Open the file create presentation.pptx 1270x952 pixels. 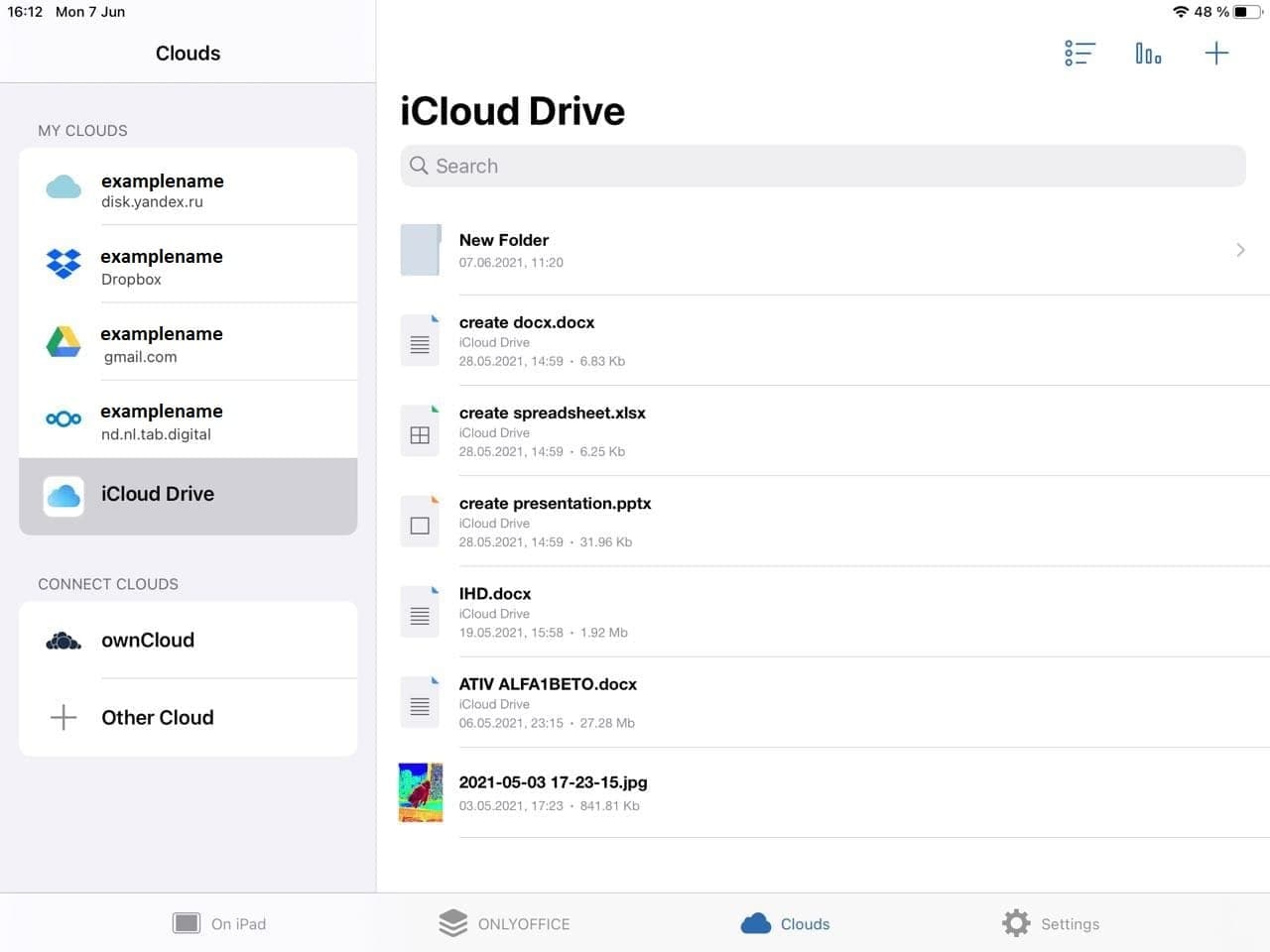coord(555,503)
